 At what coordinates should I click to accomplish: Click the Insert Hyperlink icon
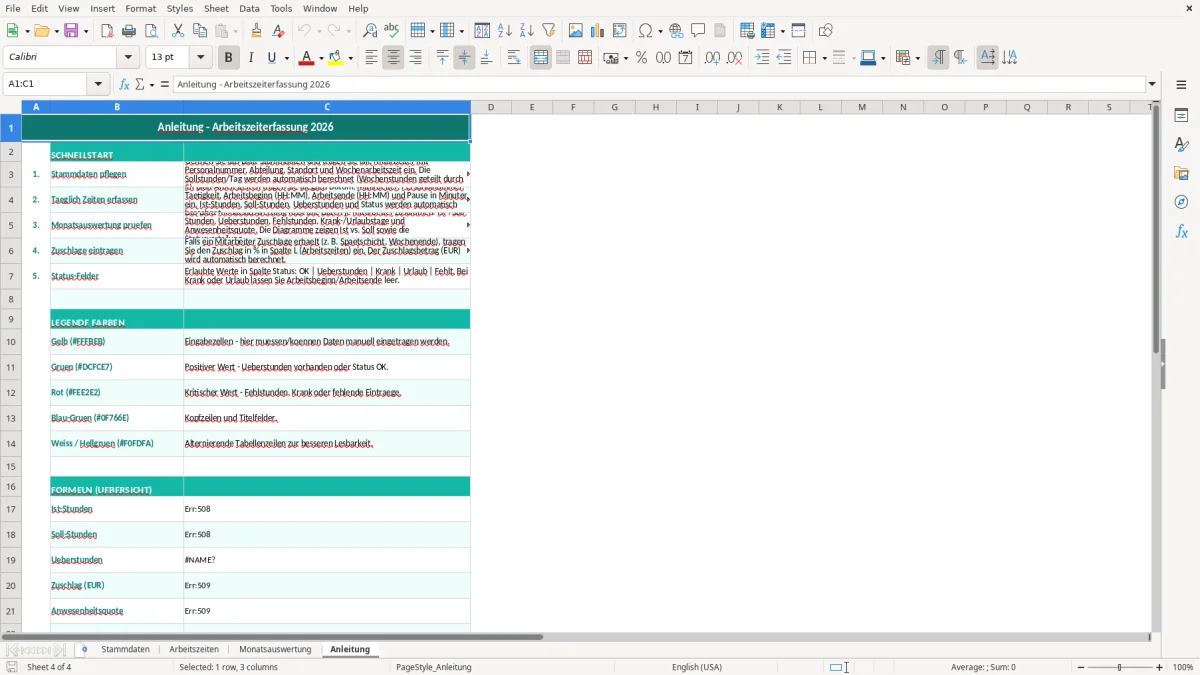coord(676,31)
